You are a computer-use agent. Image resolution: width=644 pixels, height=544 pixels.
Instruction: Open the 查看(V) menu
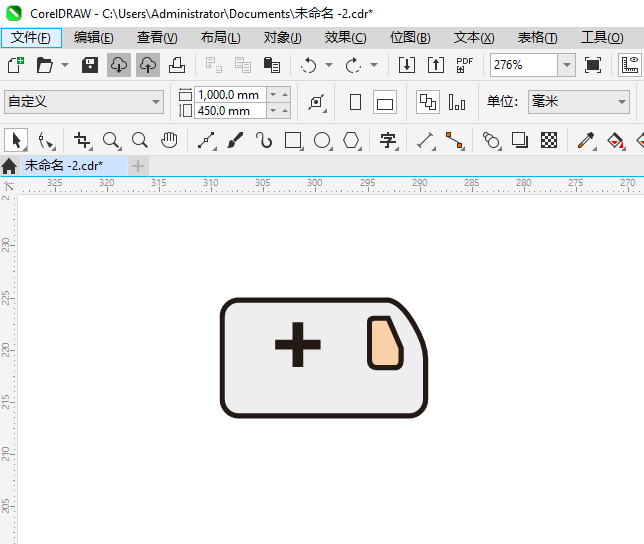pos(157,38)
